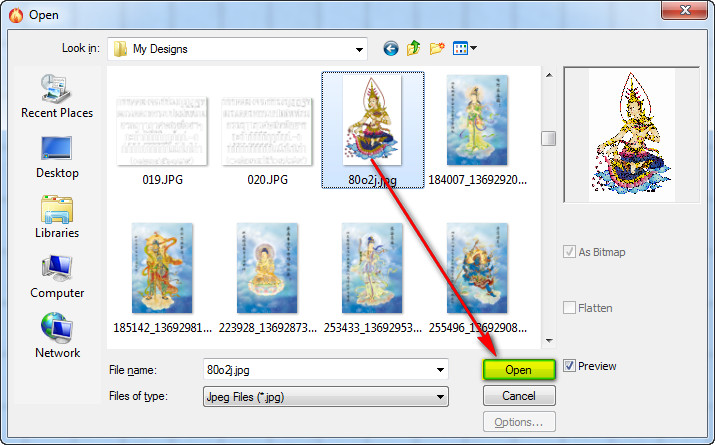Click the 185142_13692981... file name label
The height and width of the screenshot is (445, 715).
(x=162, y=328)
